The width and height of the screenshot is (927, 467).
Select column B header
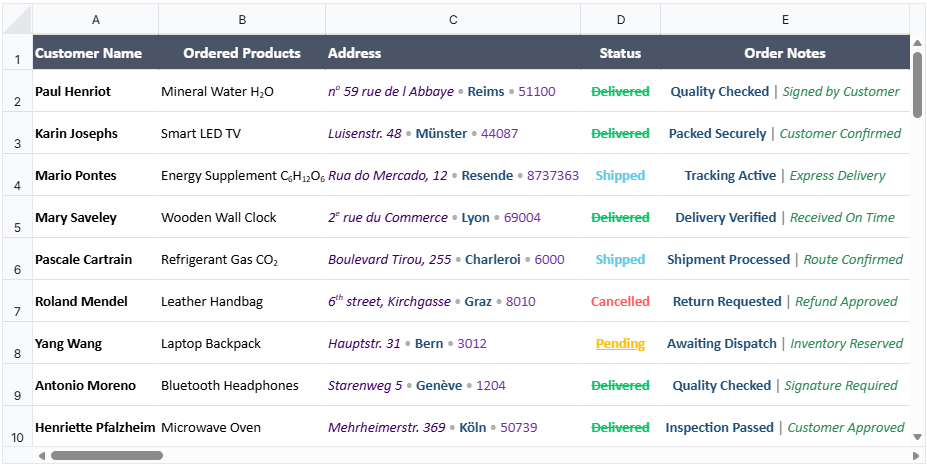click(x=242, y=20)
